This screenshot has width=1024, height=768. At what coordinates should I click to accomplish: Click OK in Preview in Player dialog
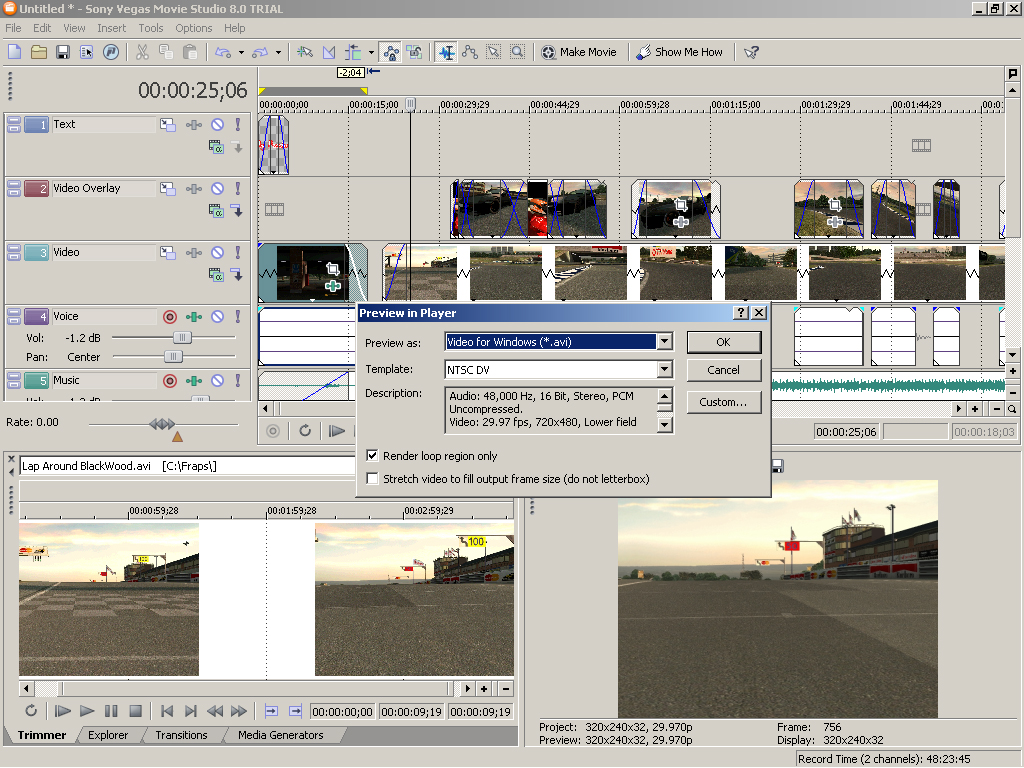(x=723, y=342)
